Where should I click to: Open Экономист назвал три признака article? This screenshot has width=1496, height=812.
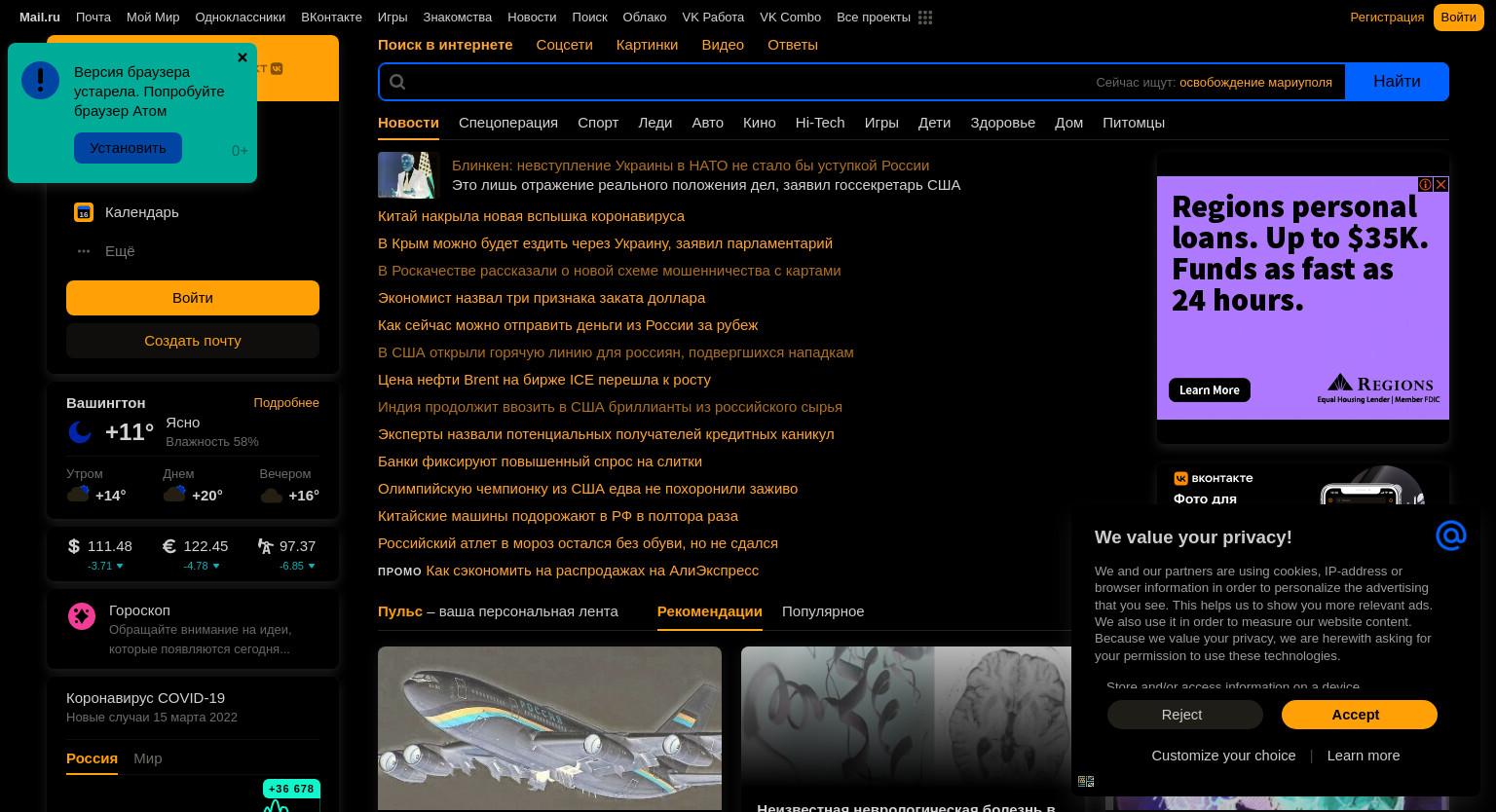pos(542,298)
